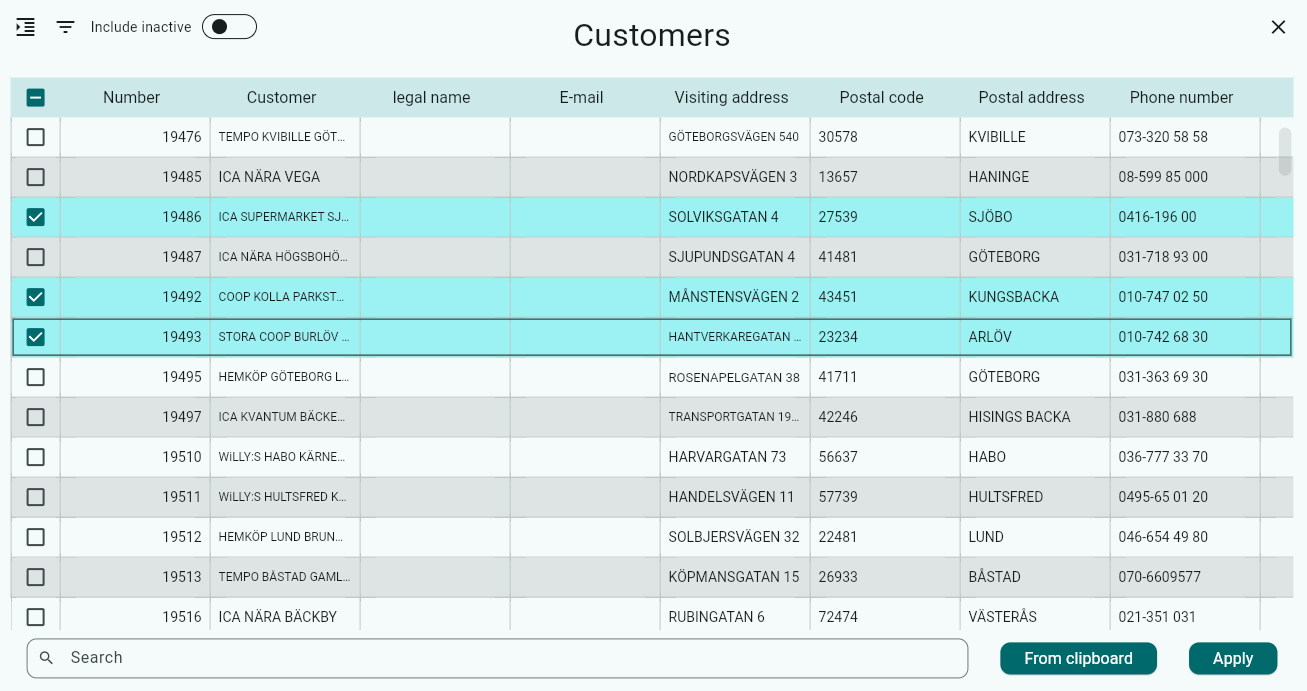Viewport: 1307px width, 691px height.
Task: Click the Visiting address column header
Action: click(732, 97)
